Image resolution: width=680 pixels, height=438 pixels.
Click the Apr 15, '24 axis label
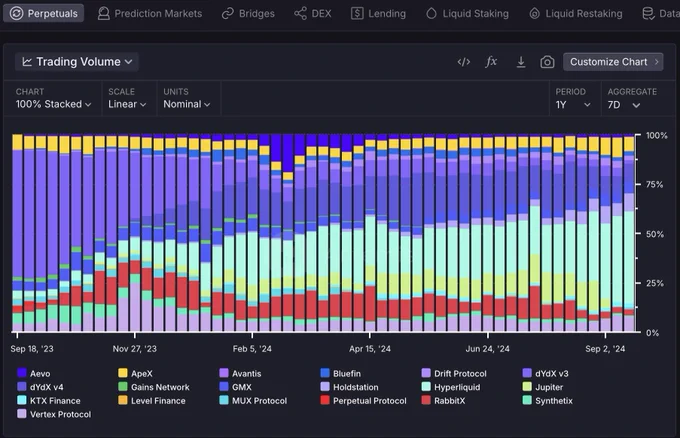coord(370,349)
